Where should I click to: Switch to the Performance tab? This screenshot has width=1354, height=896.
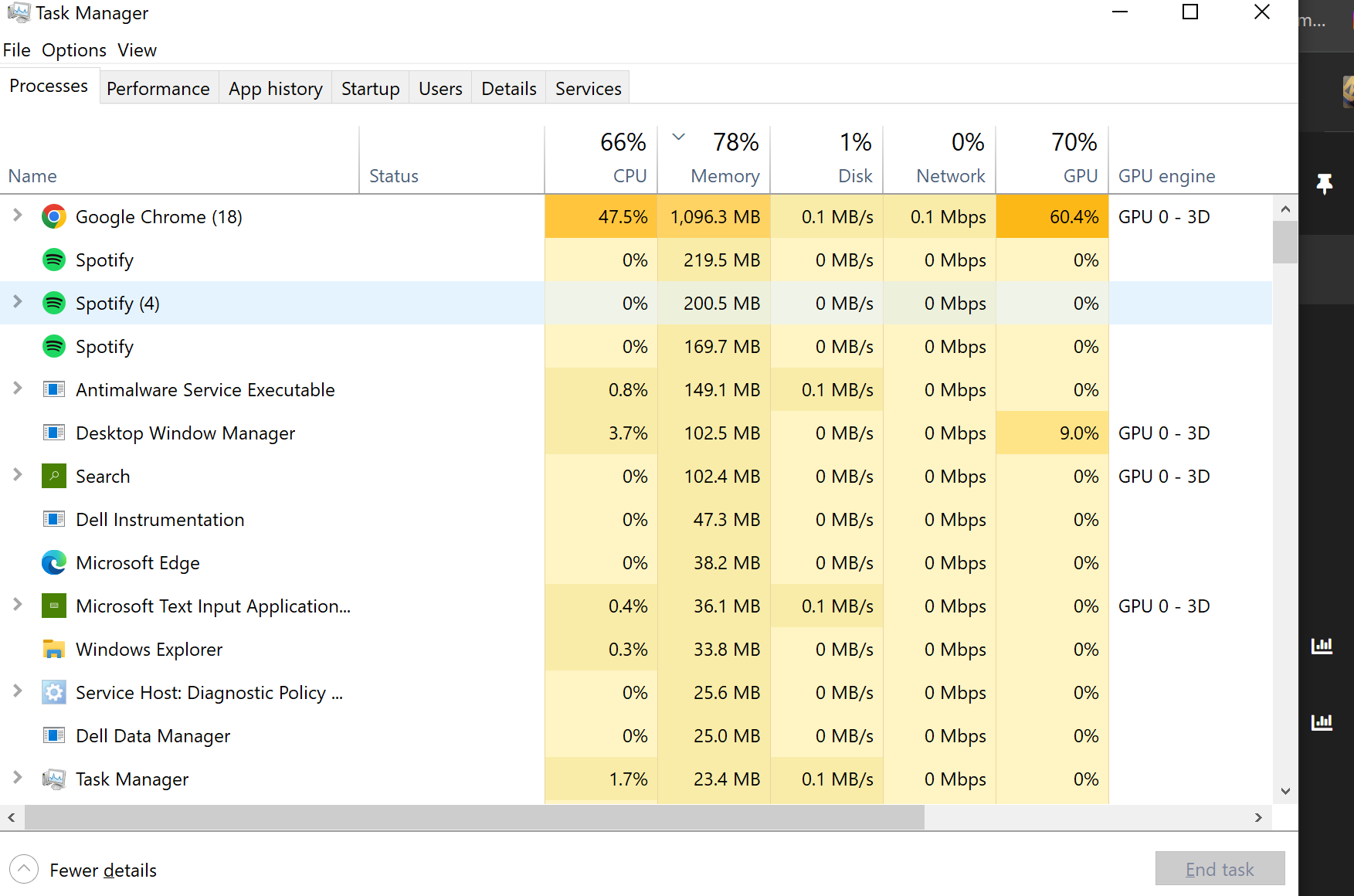pos(158,89)
